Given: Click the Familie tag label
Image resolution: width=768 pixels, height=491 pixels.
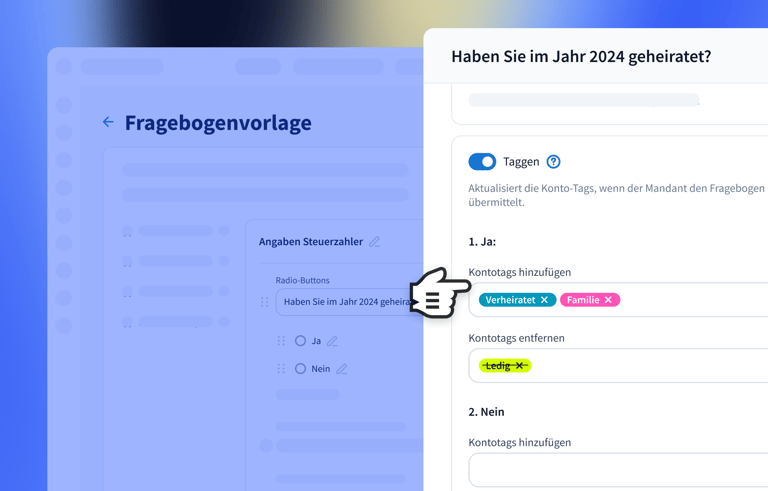Looking at the screenshot, I should (x=584, y=300).
